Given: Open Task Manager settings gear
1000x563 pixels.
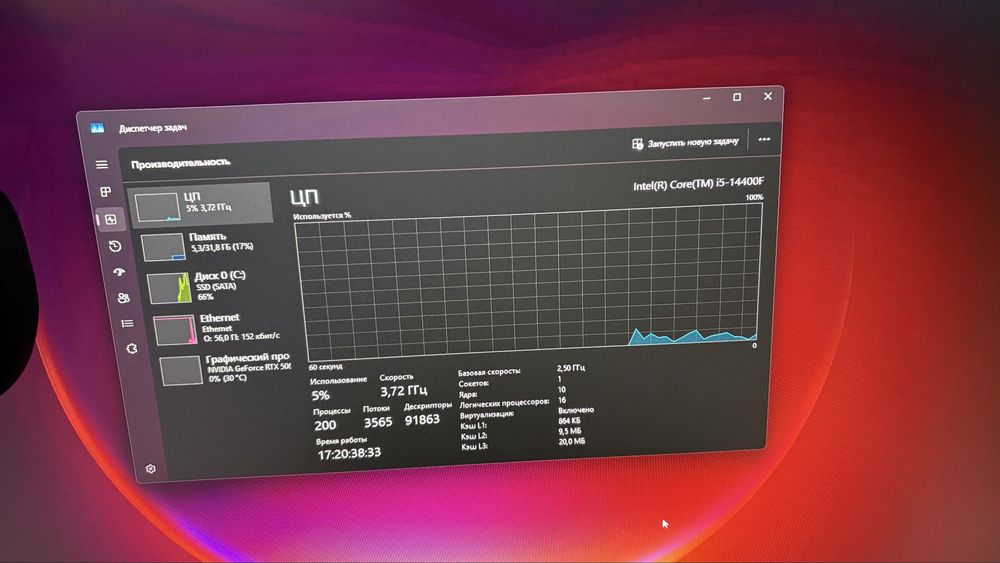Looking at the screenshot, I should 151,469.
